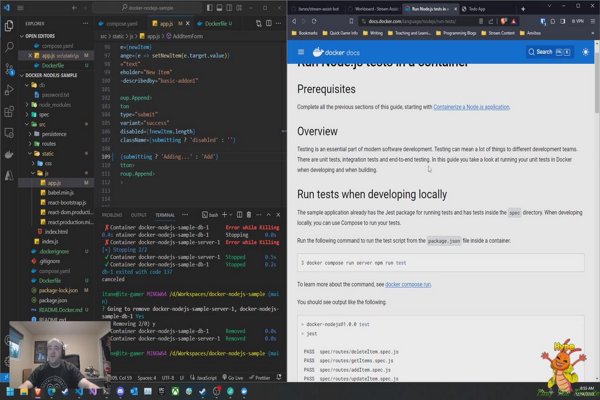This screenshot has height=400, width=600.
Task: Open the Docker view in activity bar
Action: tap(9, 155)
